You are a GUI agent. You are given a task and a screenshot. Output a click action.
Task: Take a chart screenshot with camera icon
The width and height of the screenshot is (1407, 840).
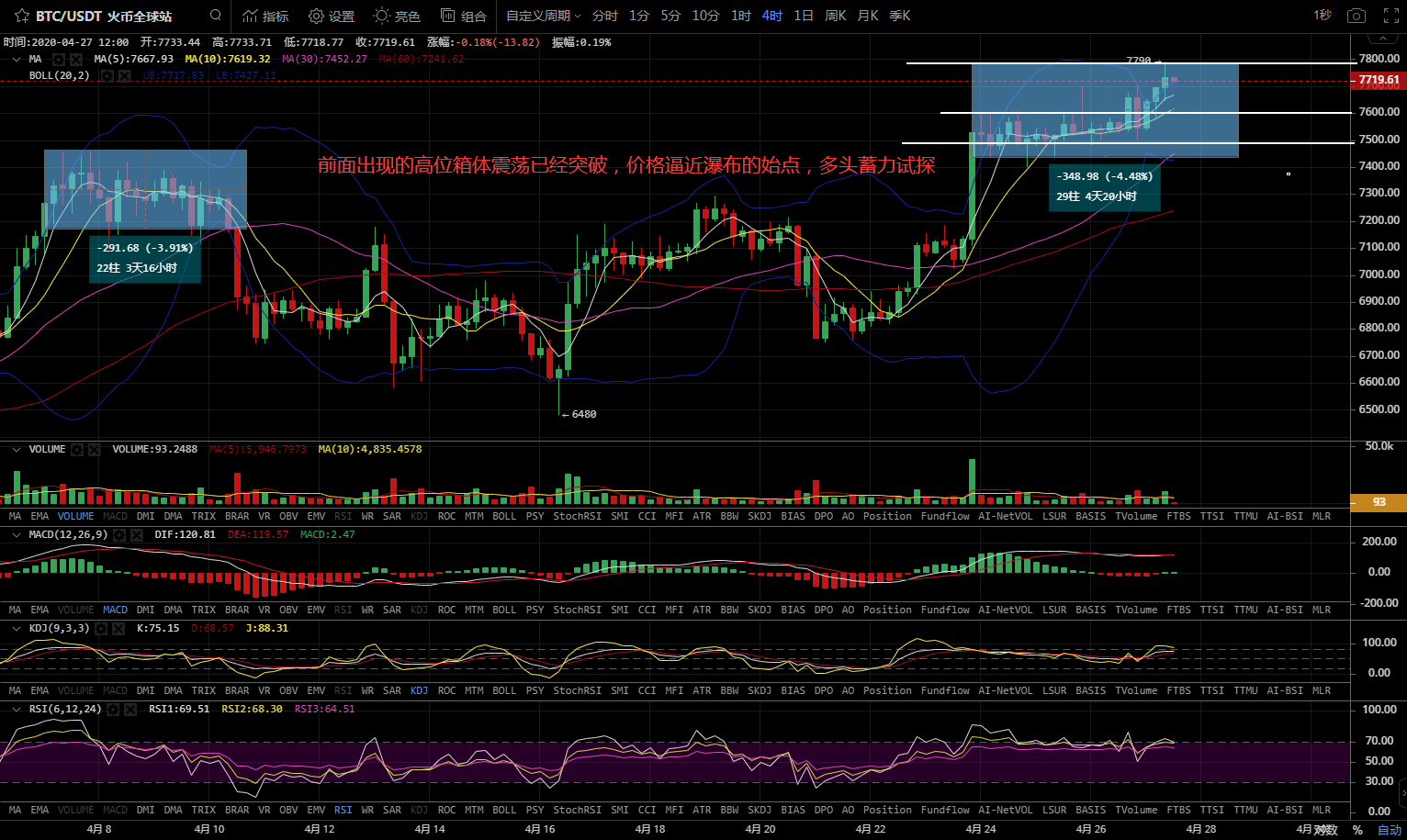coord(1356,16)
